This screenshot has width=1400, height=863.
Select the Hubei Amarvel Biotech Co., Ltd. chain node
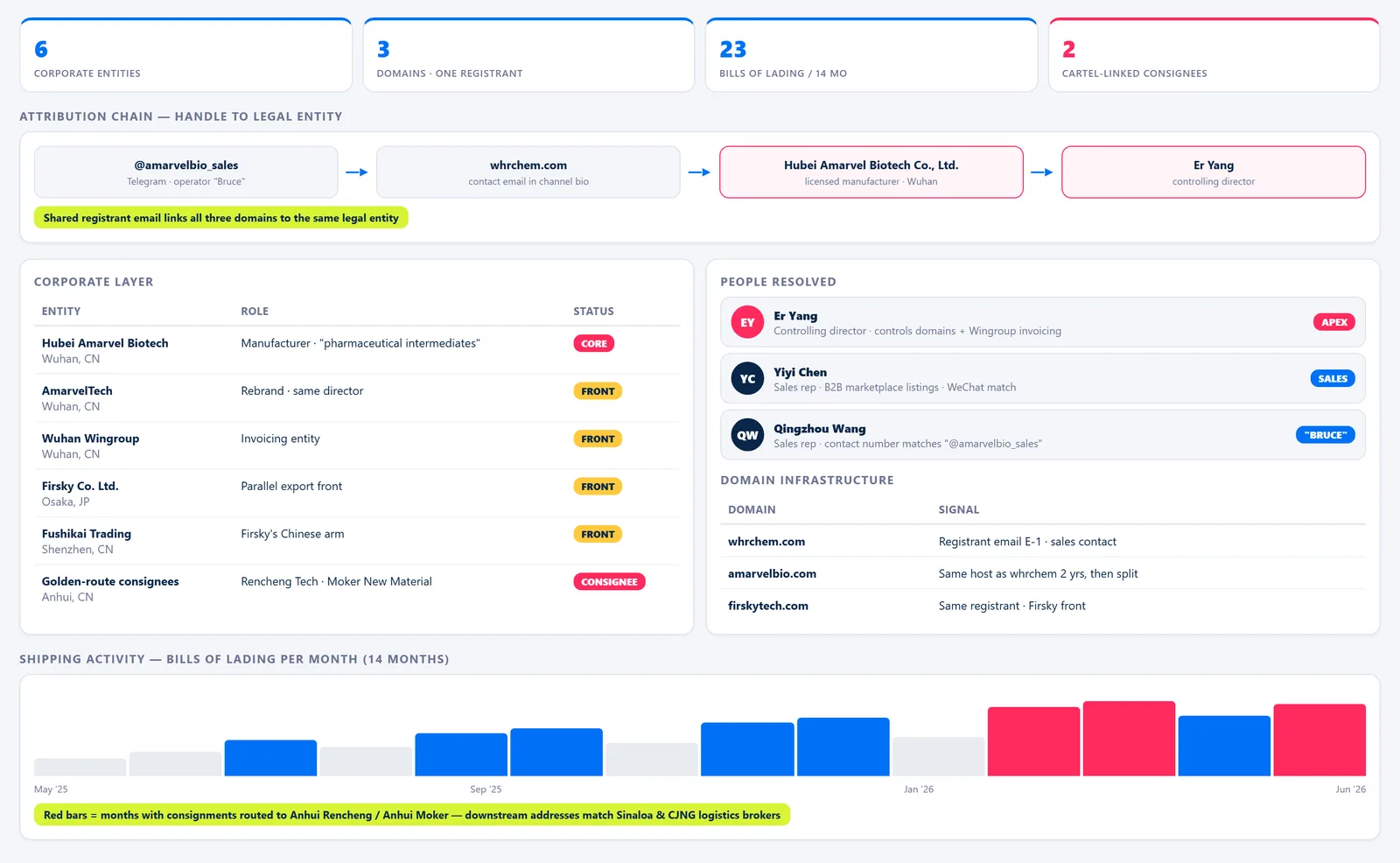click(x=871, y=172)
